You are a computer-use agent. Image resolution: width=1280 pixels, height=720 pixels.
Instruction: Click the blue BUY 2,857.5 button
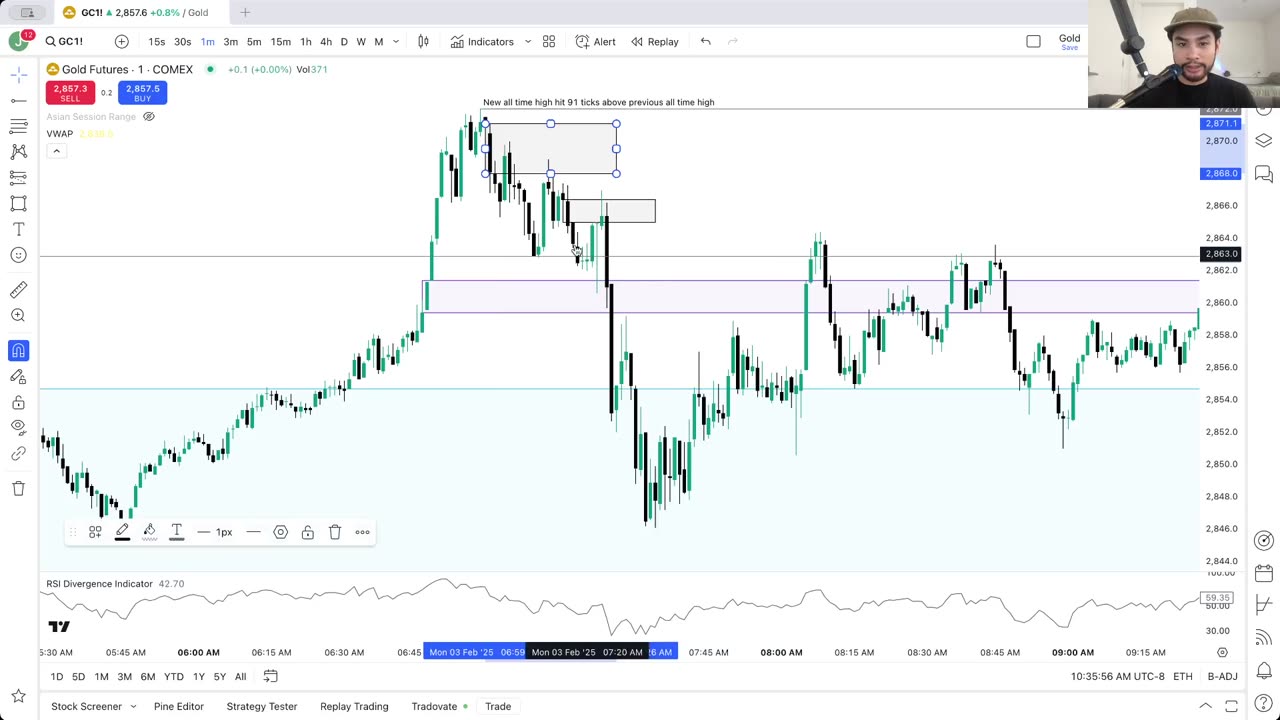click(x=142, y=92)
